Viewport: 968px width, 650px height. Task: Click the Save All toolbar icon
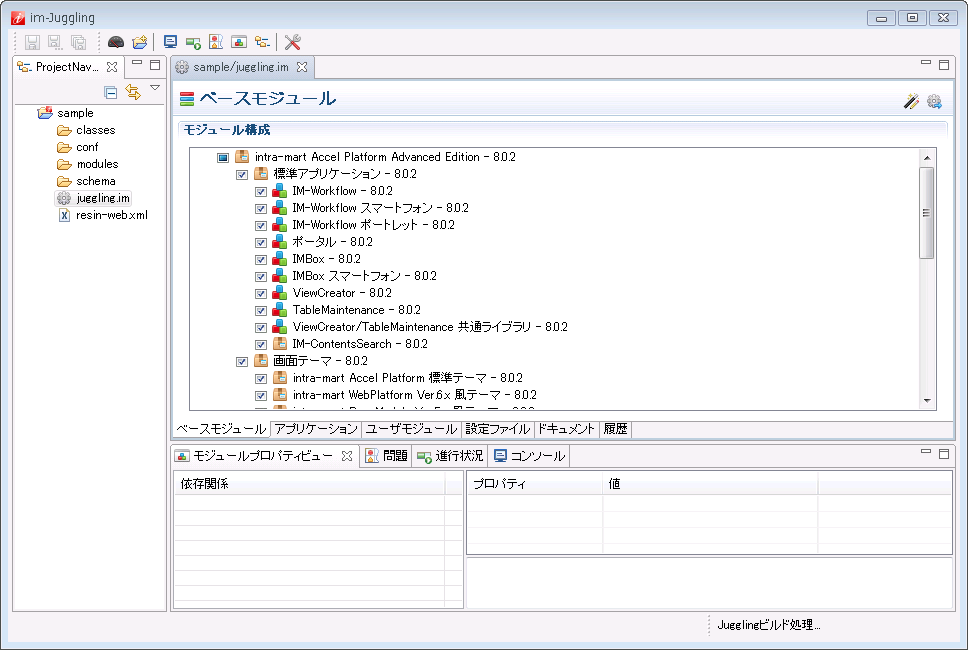(x=78, y=42)
